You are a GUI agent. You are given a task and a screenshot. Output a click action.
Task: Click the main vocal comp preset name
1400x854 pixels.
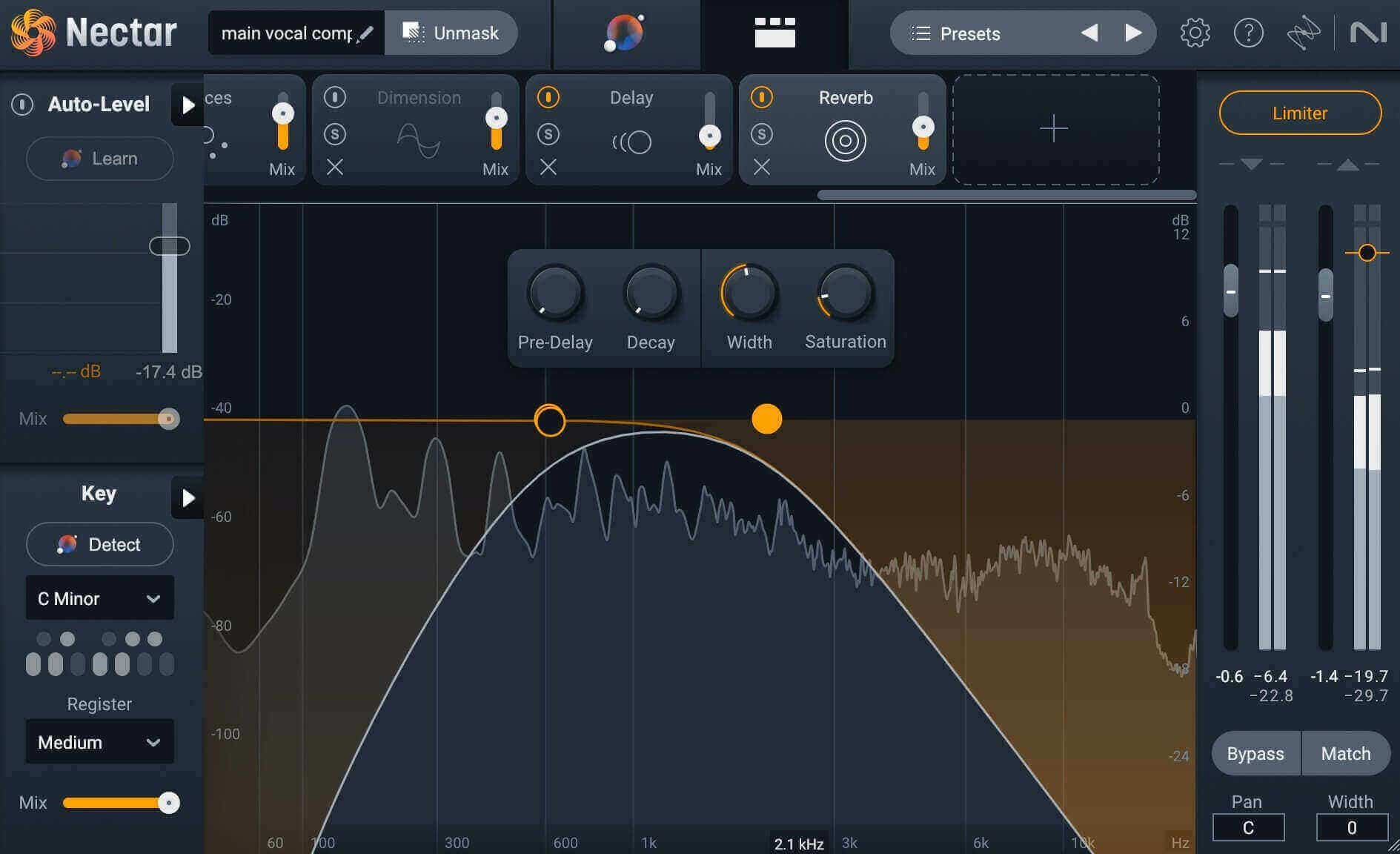(x=287, y=33)
